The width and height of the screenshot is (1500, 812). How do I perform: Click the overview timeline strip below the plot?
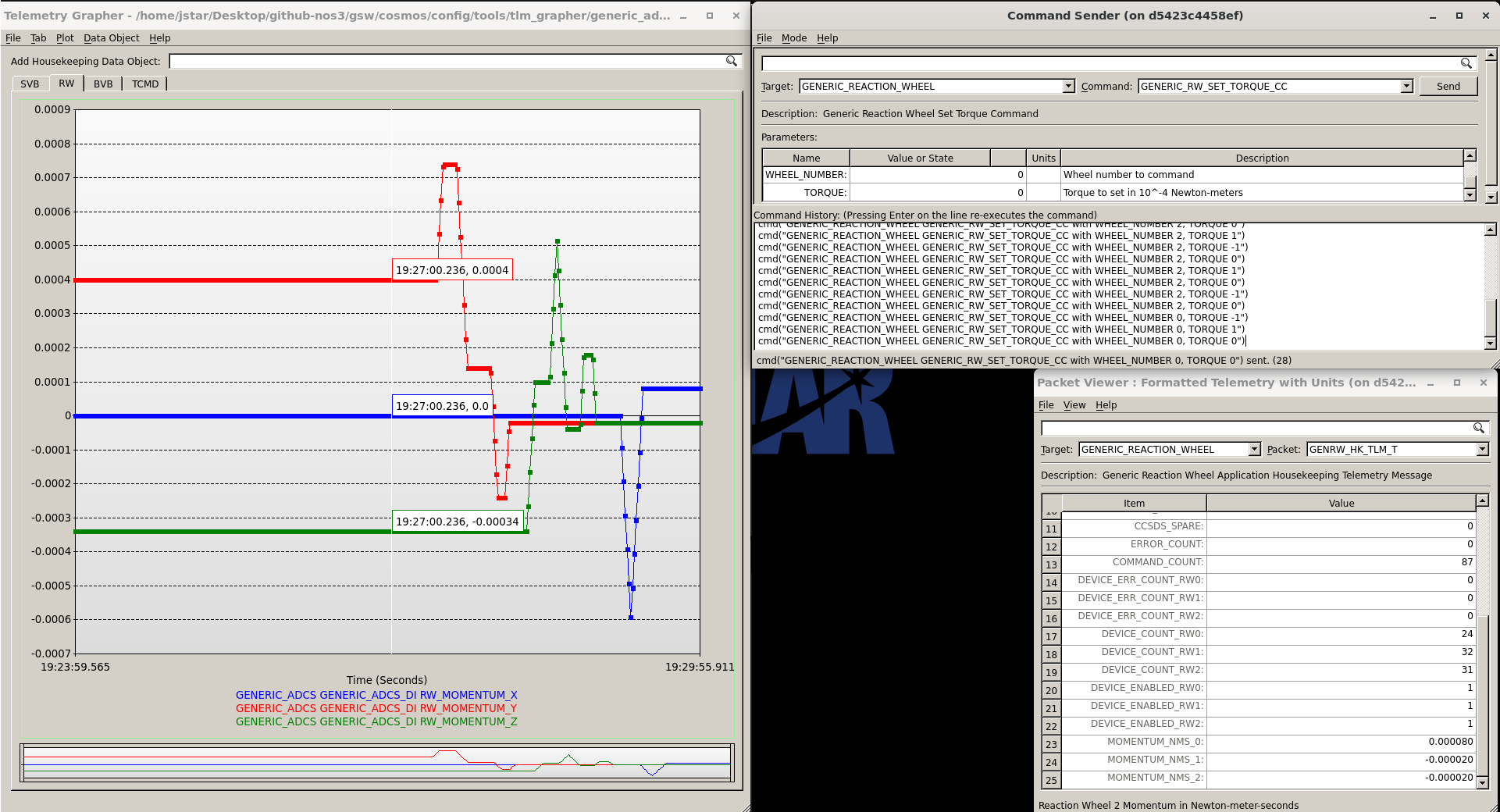pos(377,763)
